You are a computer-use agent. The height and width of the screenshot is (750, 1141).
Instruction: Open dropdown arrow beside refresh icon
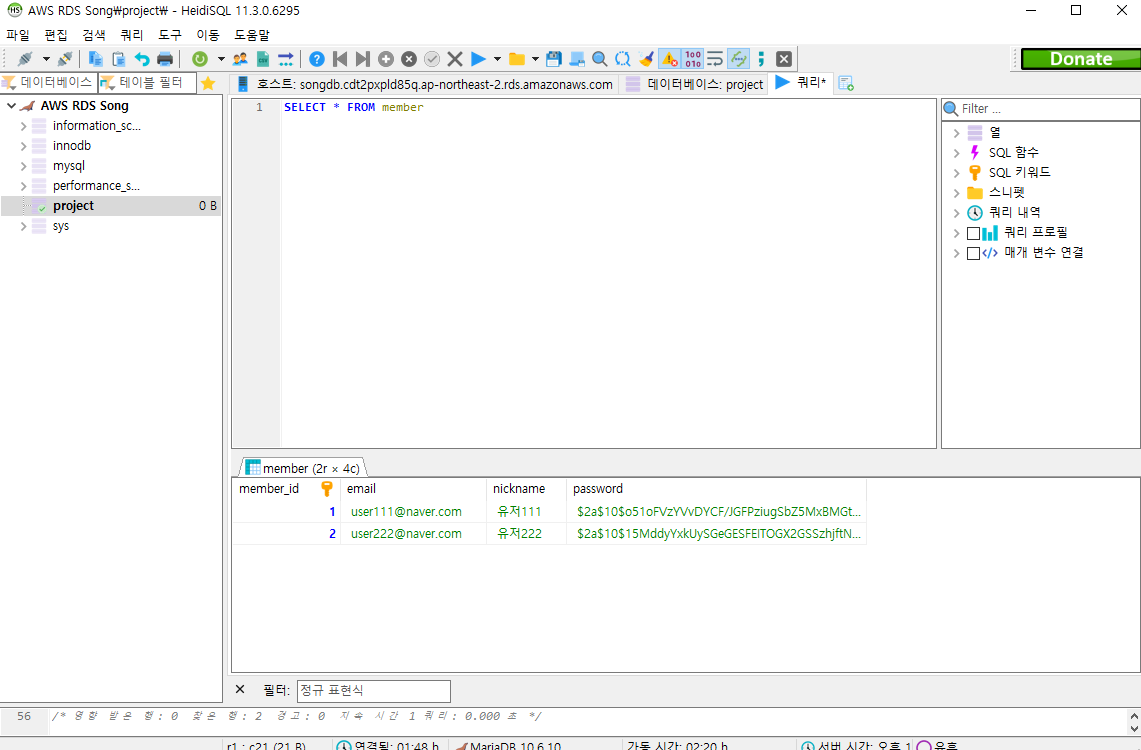(221, 59)
